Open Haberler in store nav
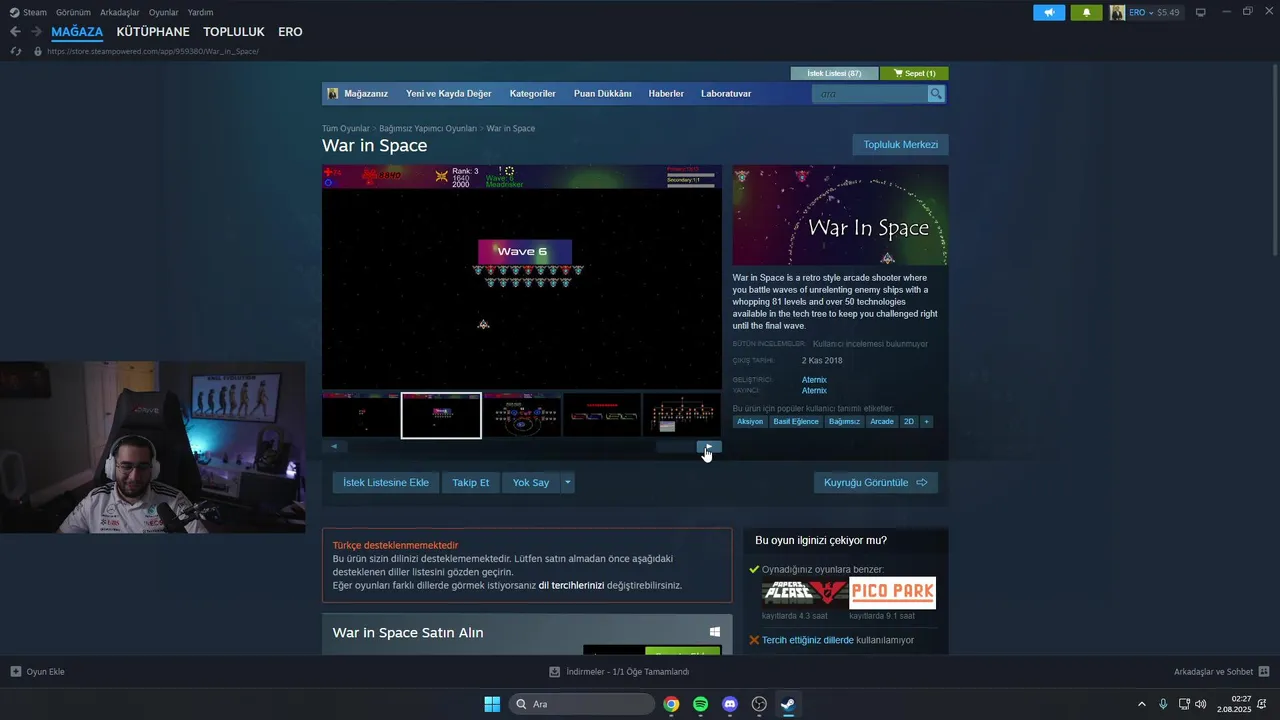Viewport: 1280px width, 720px height. [666, 93]
